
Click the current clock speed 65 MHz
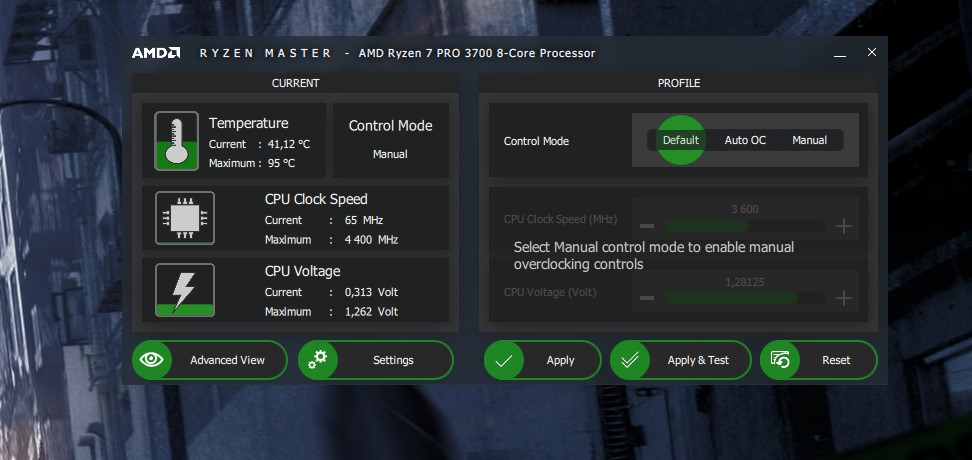(364, 220)
